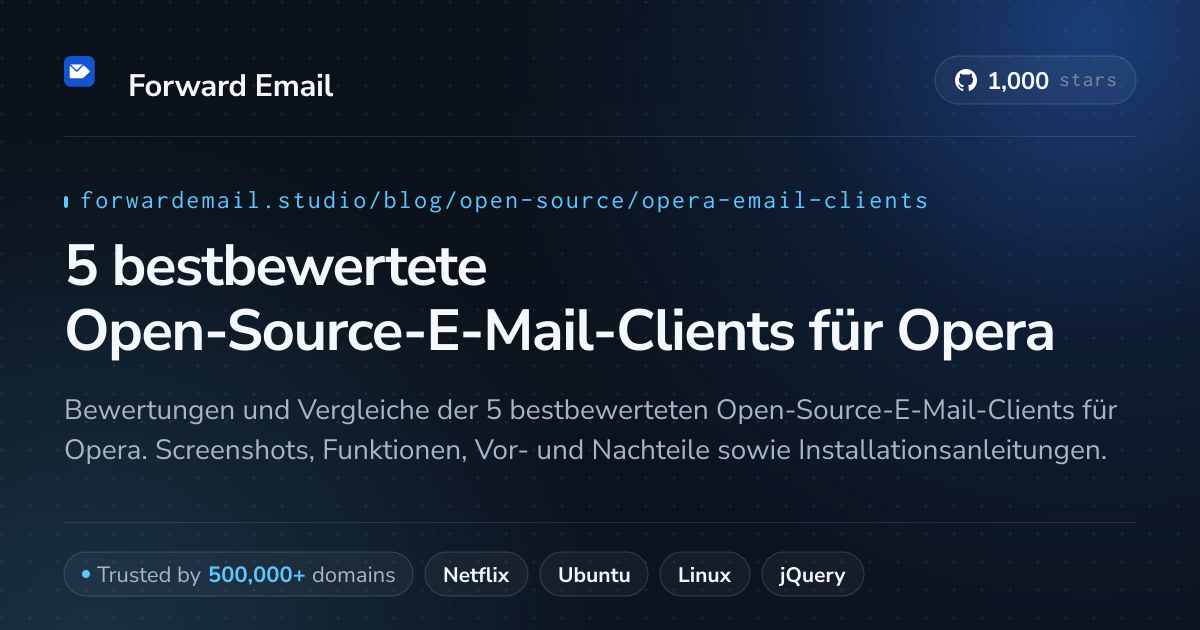Click the headline '5 bestbewertete Open-Source-E-Mail-Clients für Opera'
Image resolution: width=1200 pixels, height=630 pixels.
pos(560,299)
